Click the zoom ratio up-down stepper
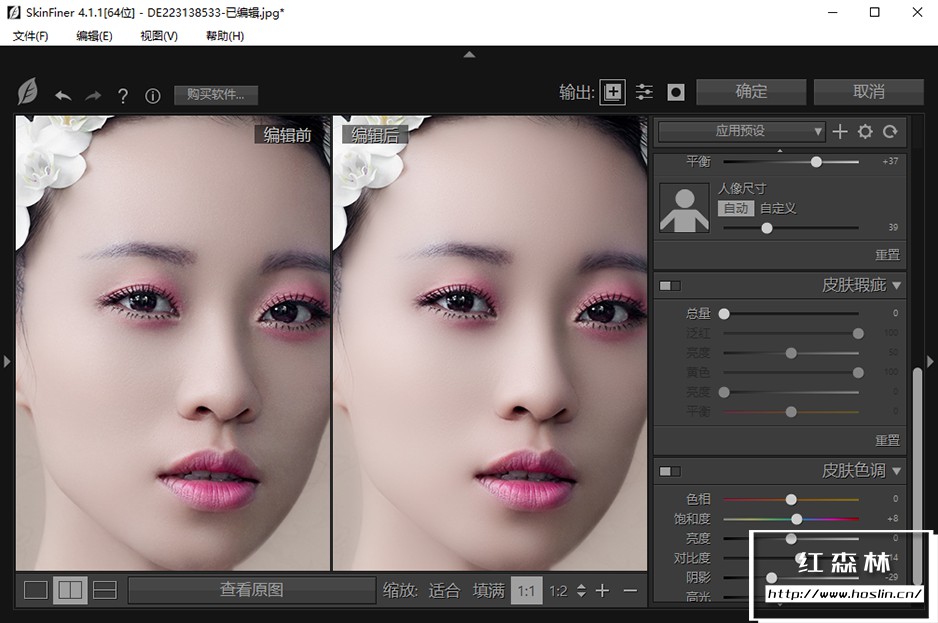The image size is (938, 623). 581,591
